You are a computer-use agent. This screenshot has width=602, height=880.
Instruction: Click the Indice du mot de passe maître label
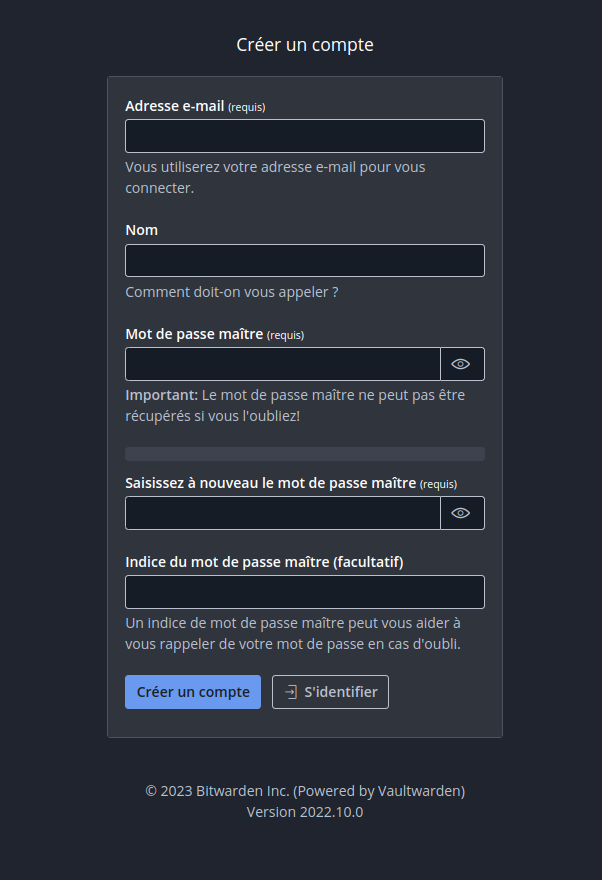(264, 562)
